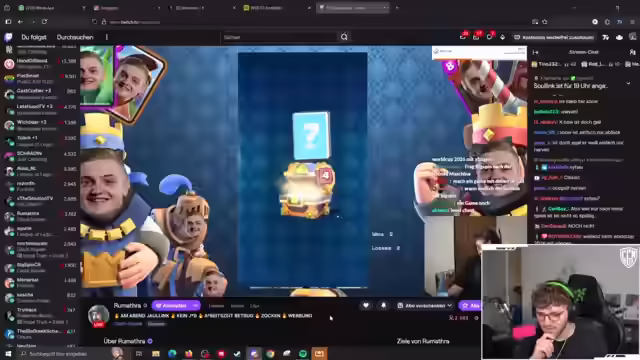The image size is (640, 360).
Task: Click the browser address bar URL
Action: [x=135, y=22]
